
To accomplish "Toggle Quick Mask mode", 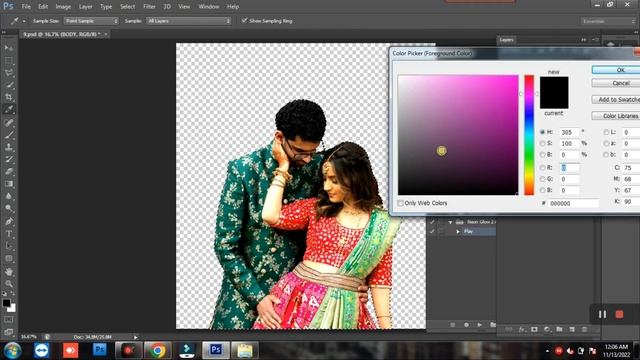I will (9, 320).
